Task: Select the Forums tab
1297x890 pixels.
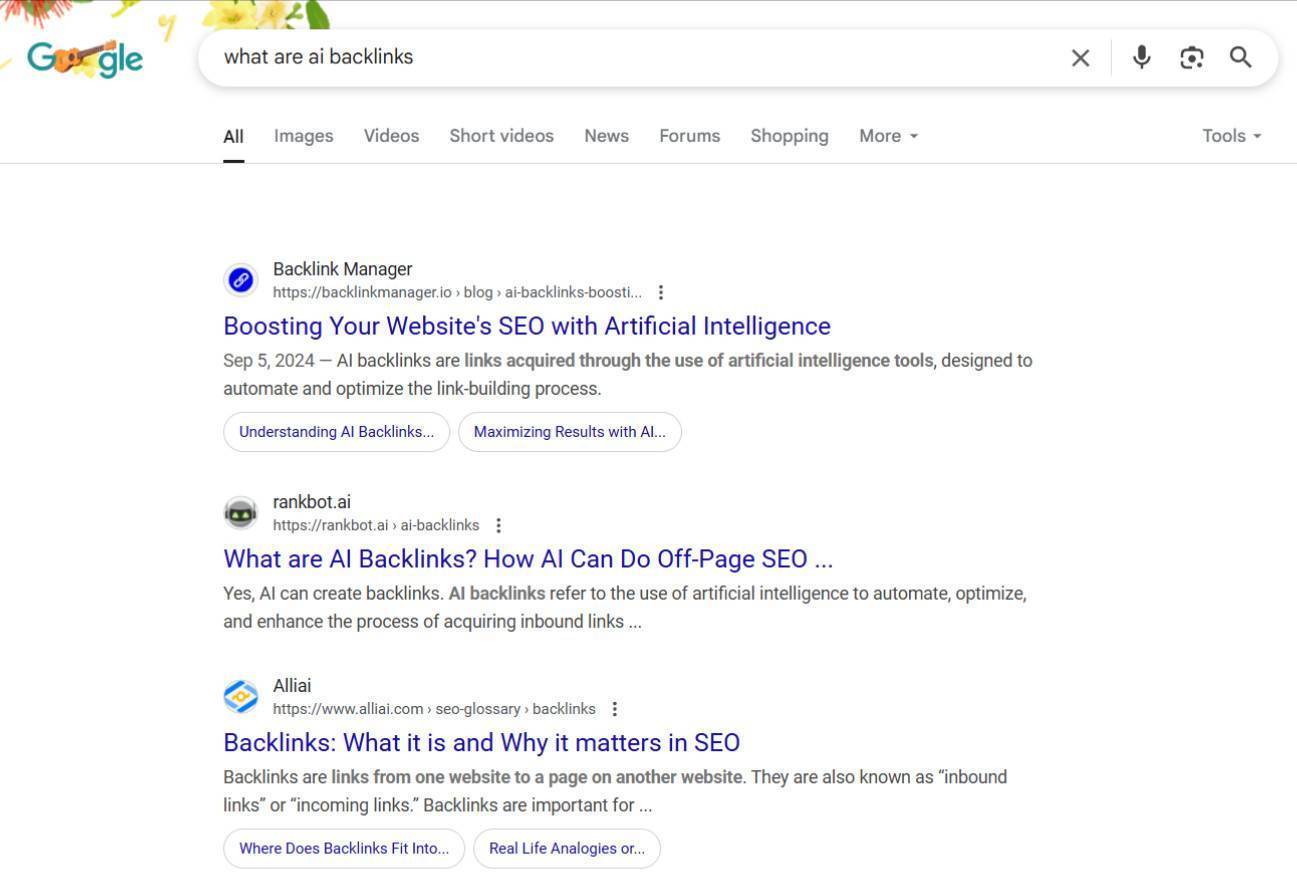Action: (x=689, y=136)
